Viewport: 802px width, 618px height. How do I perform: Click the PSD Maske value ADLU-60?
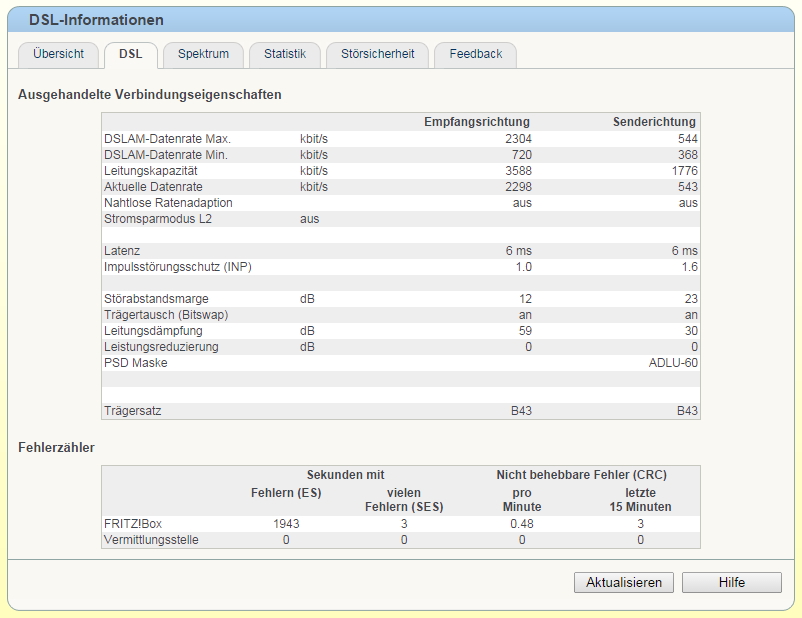673,363
